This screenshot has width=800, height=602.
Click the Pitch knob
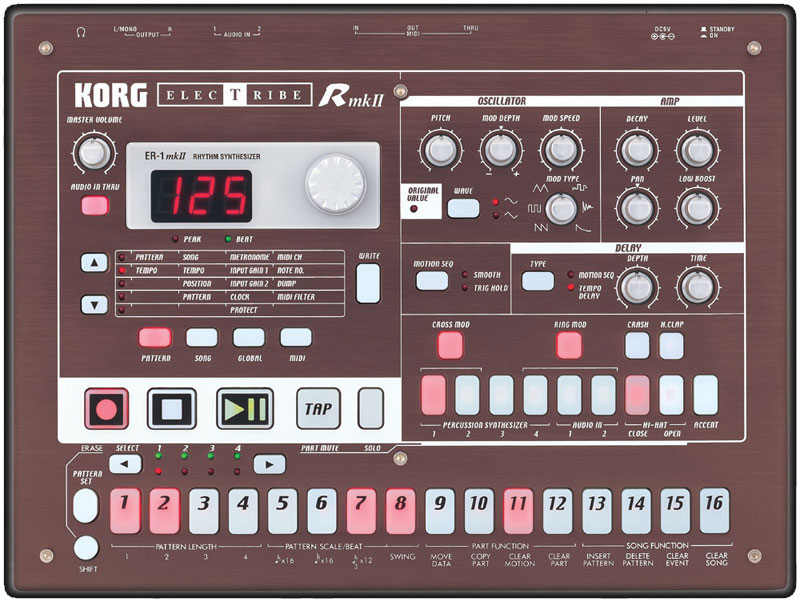(x=441, y=150)
